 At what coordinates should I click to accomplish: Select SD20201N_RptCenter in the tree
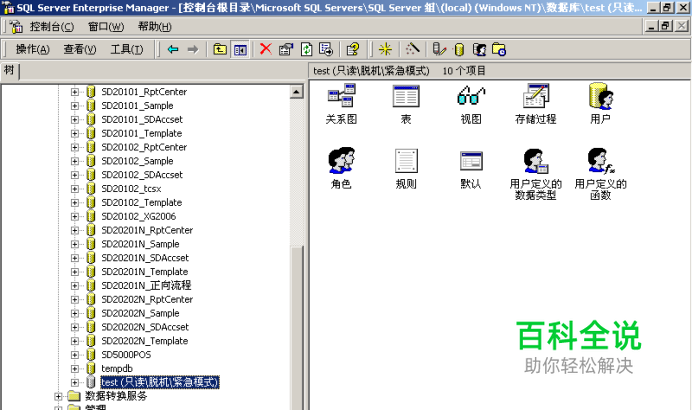pyautogui.click(x=147, y=230)
